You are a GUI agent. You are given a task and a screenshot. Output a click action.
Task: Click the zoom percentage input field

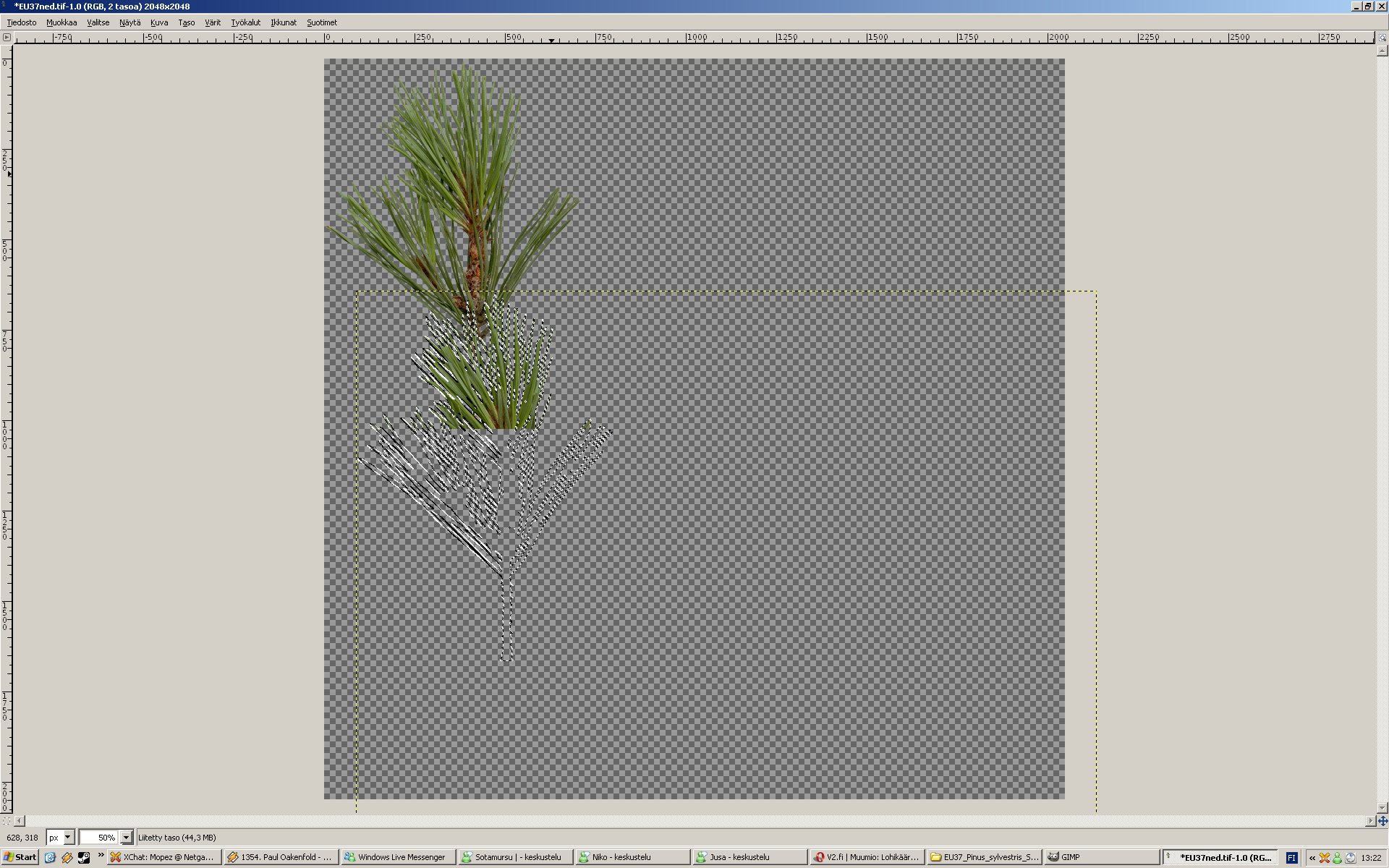pyautogui.click(x=99, y=838)
